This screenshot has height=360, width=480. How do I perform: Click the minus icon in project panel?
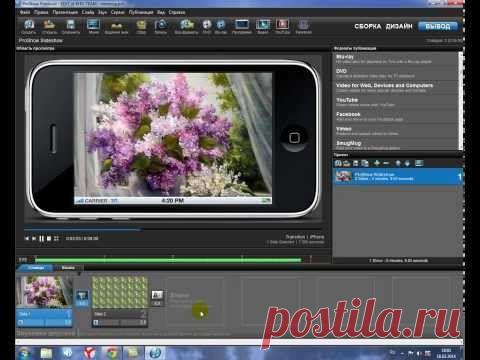(x=386, y=163)
